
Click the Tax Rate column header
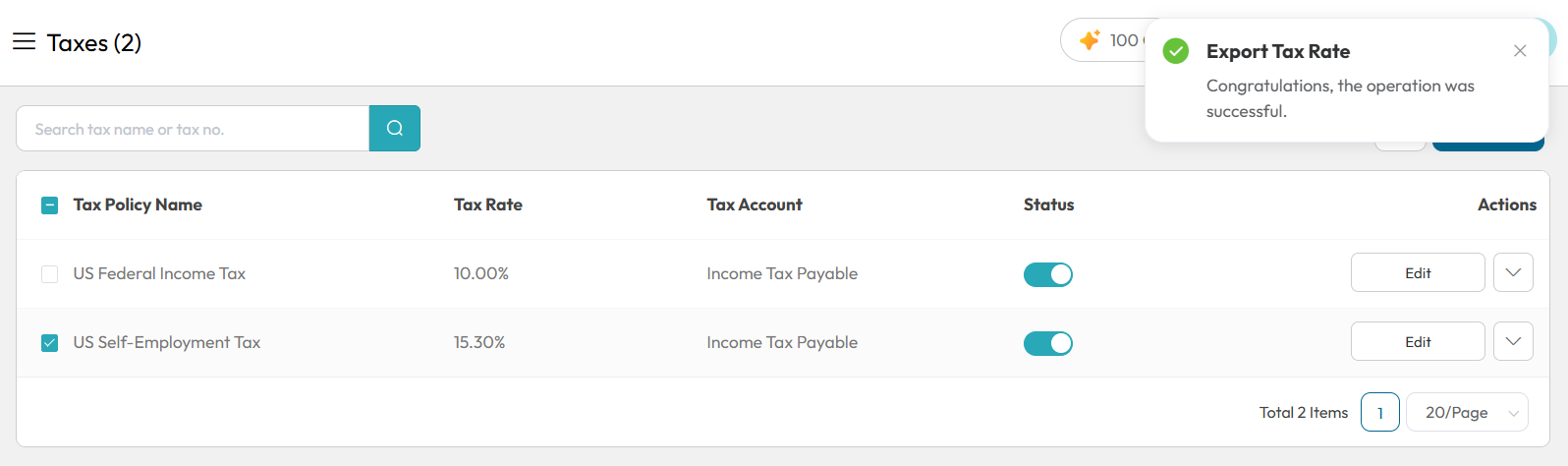pos(488,204)
